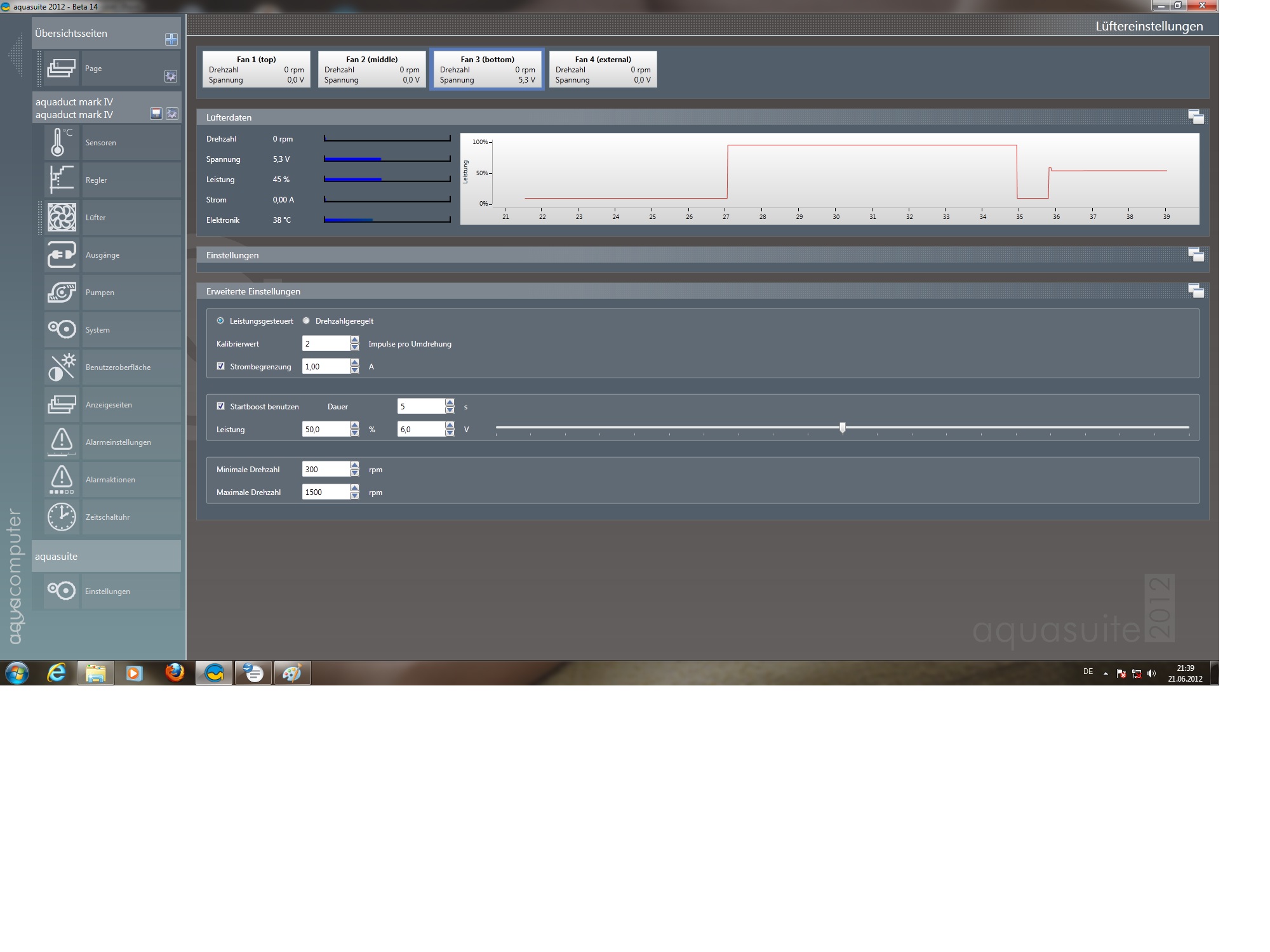Uncheck the Strombegrenzung checkbox
The width and height of the screenshot is (1270, 952).
pyautogui.click(x=221, y=366)
